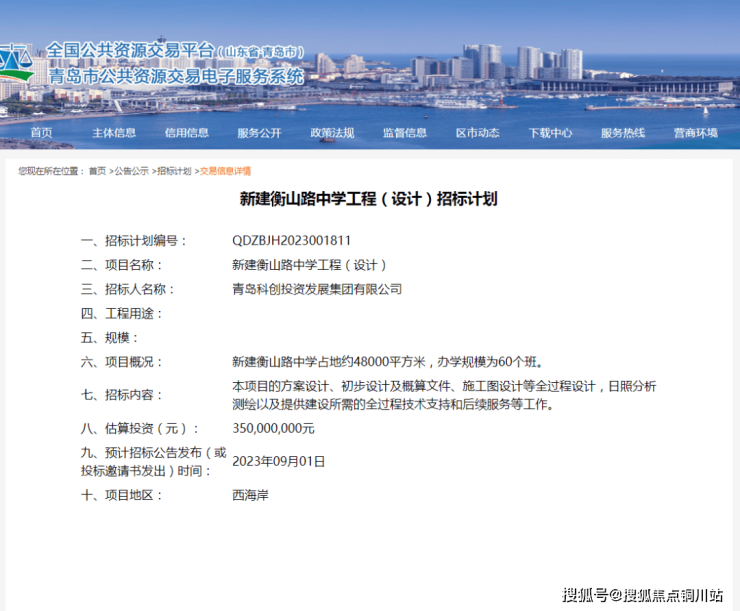Click the 招标计划 breadcrumb link
Screen dimensions: 740x611
coord(174,171)
